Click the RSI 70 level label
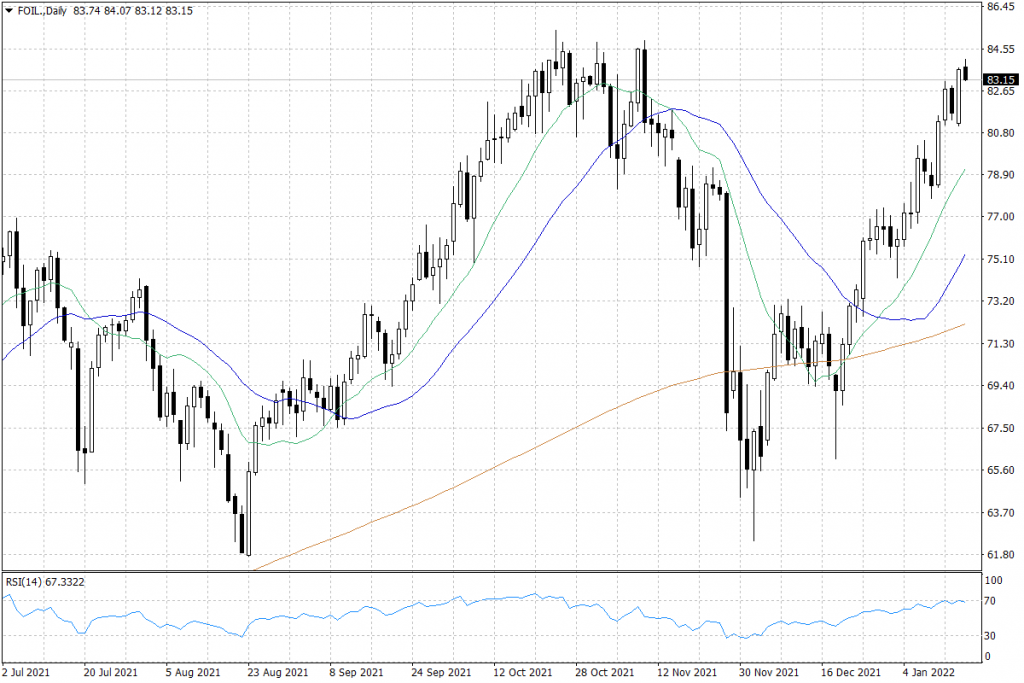The width and height of the screenshot is (1024, 683). point(991,602)
